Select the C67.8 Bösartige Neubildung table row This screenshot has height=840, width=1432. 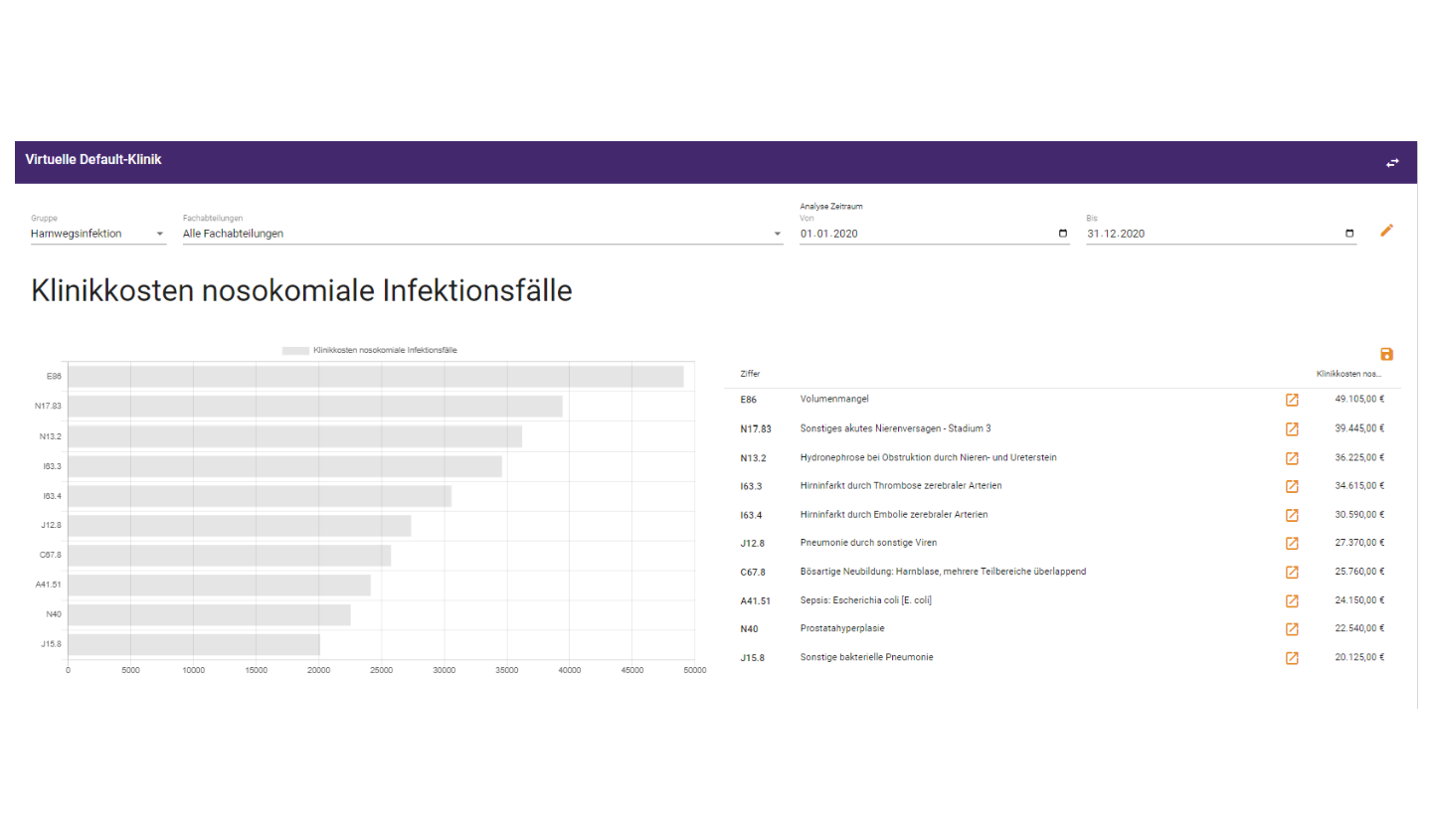click(1062, 572)
